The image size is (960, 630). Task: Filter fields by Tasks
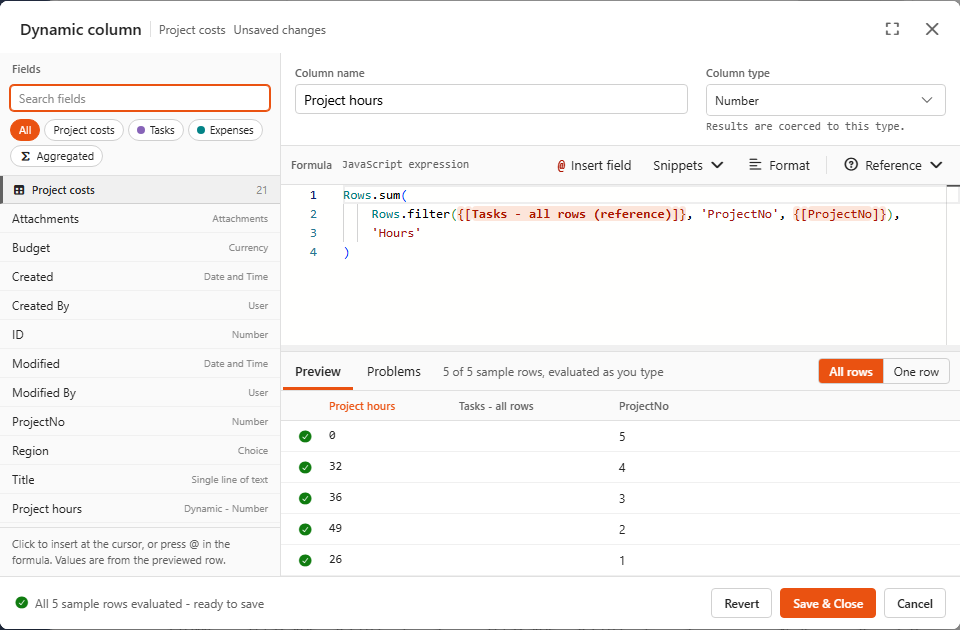156,130
